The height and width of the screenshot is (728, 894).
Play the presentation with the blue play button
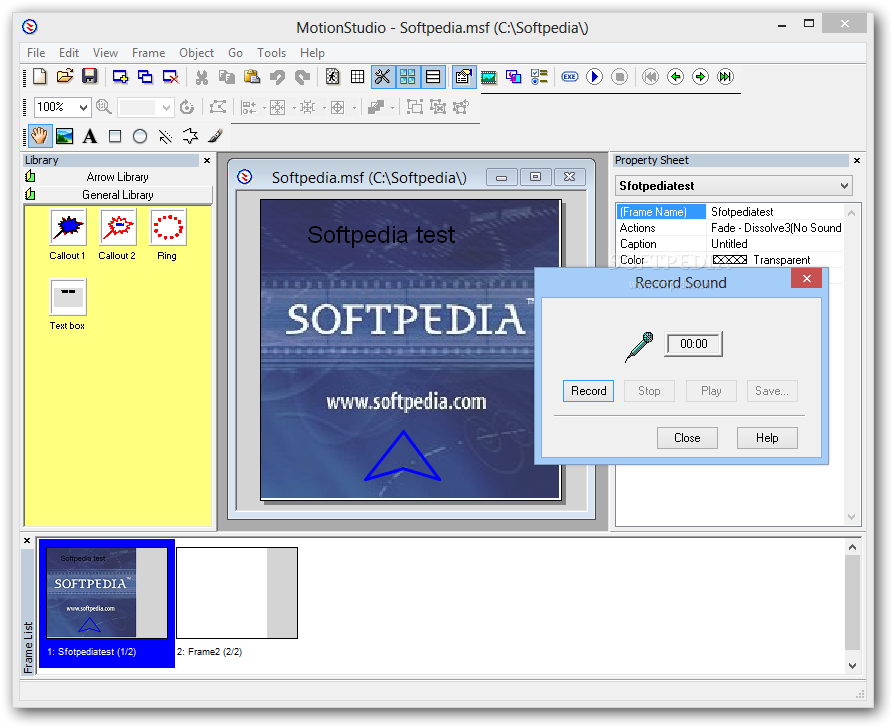point(594,76)
